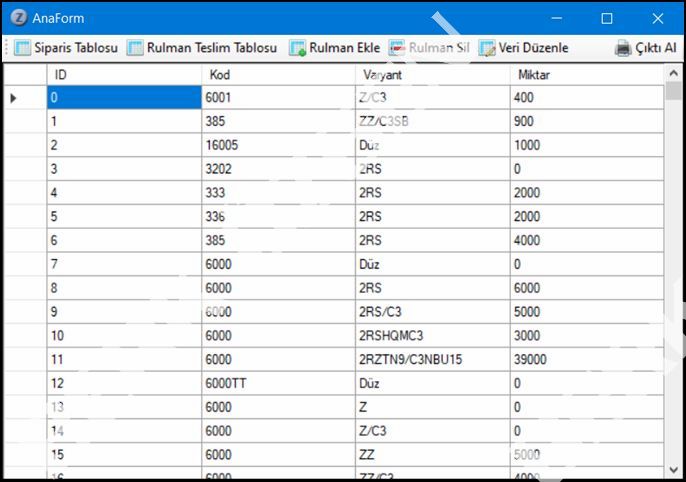The width and height of the screenshot is (686, 482).
Task: Click the Çıktı Al printer icon
Action: coord(623,48)
